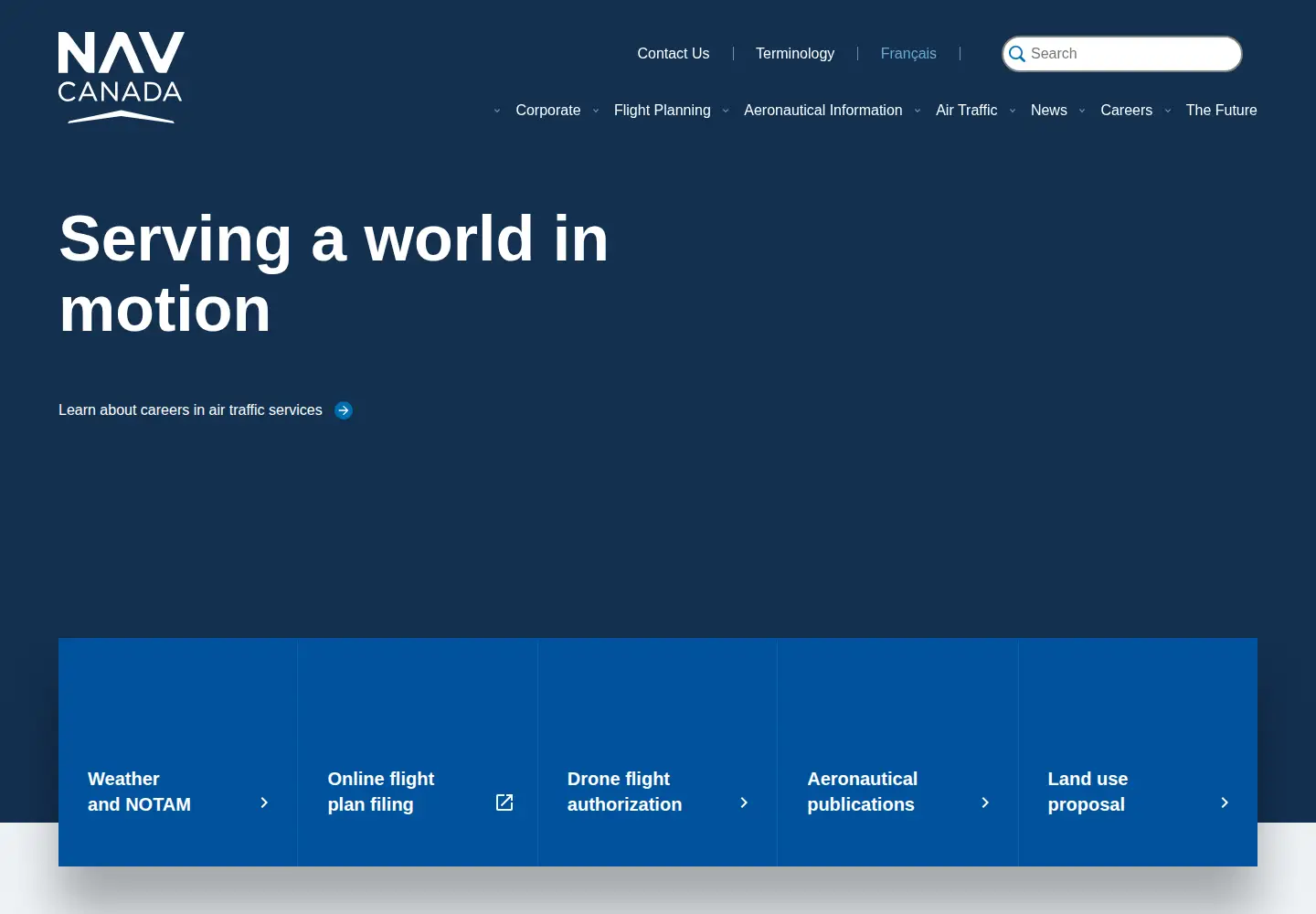Expand the dropdown chevron beside Aeronautical Information

726,111
